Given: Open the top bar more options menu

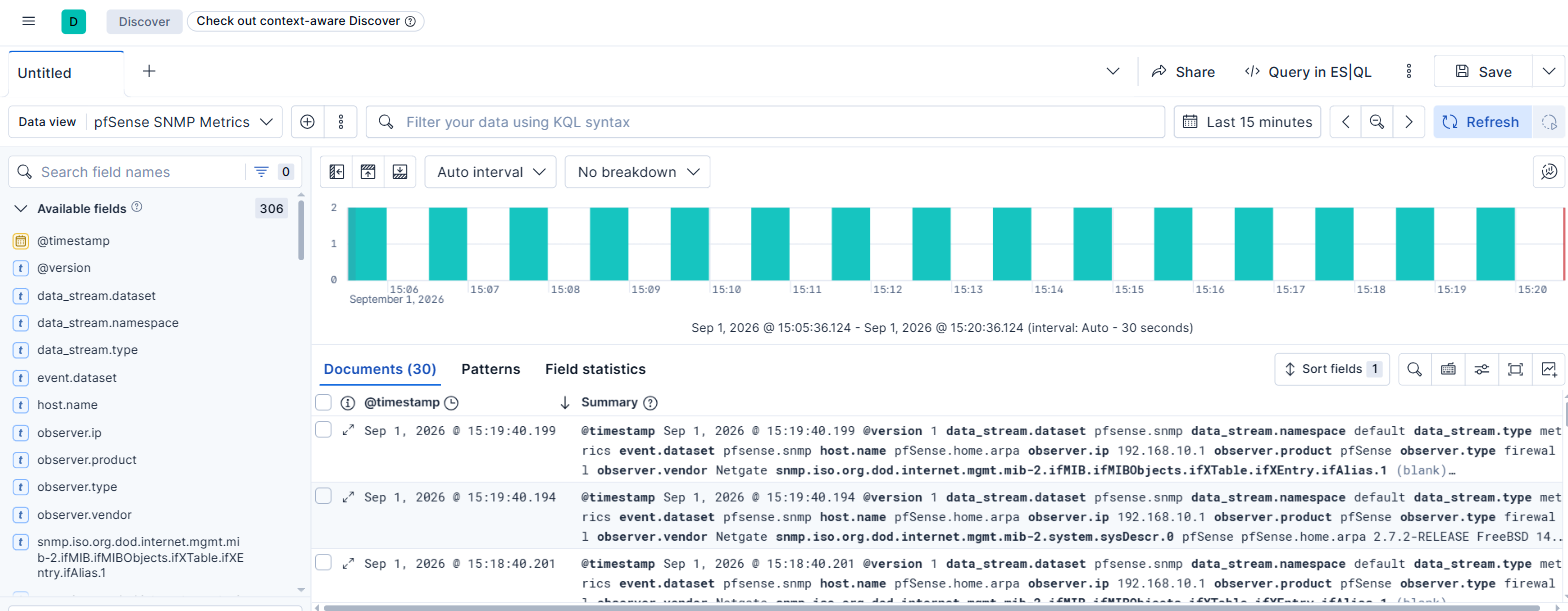Looking at the screenshot, I should point(1409,71).
